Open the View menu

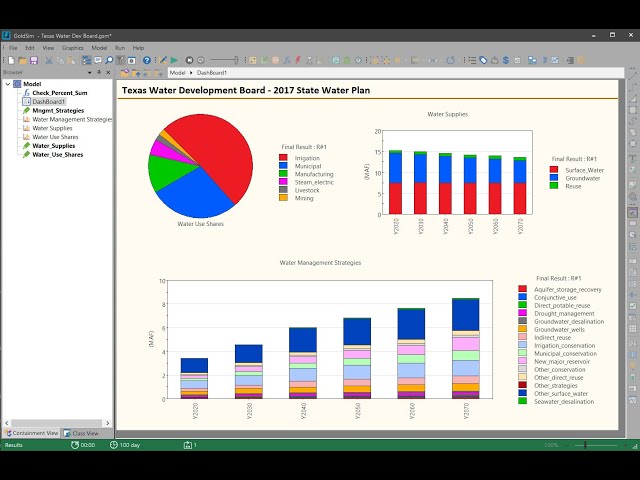pos(48,48)
